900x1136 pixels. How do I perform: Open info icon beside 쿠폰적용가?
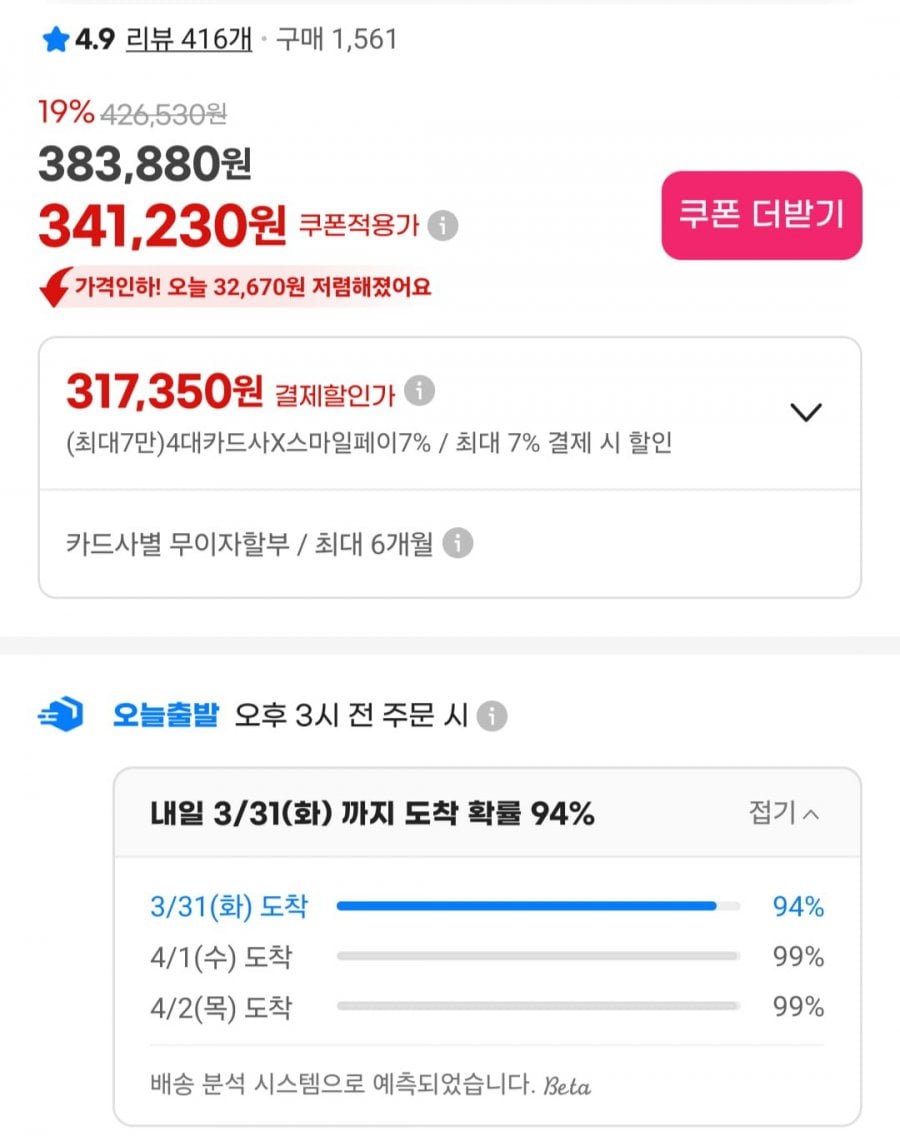[443, 226]
